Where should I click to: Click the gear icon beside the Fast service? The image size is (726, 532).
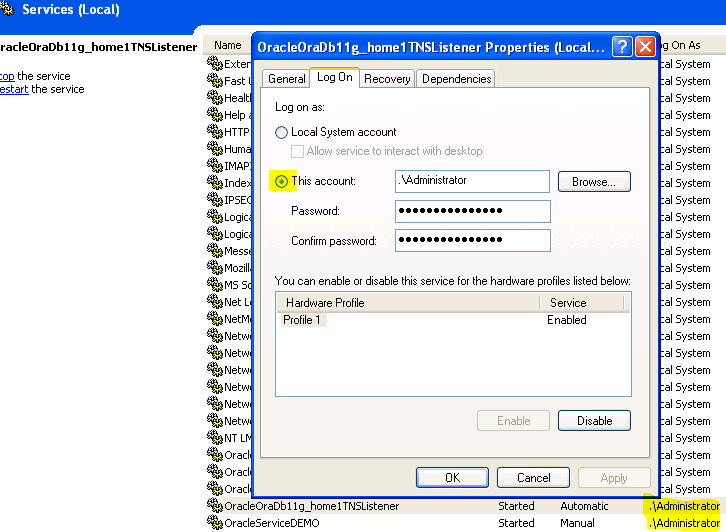[x=215, y=81]
